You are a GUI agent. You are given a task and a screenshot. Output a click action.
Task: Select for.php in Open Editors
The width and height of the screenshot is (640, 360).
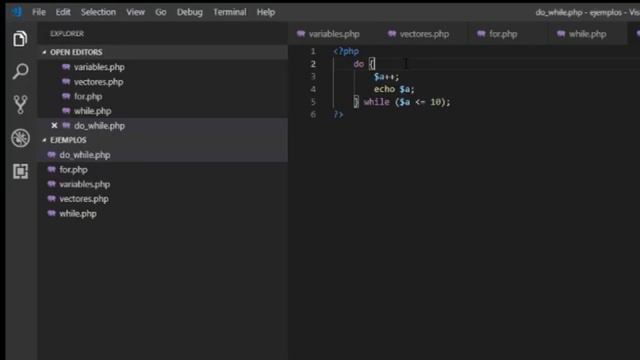[163, 96]
